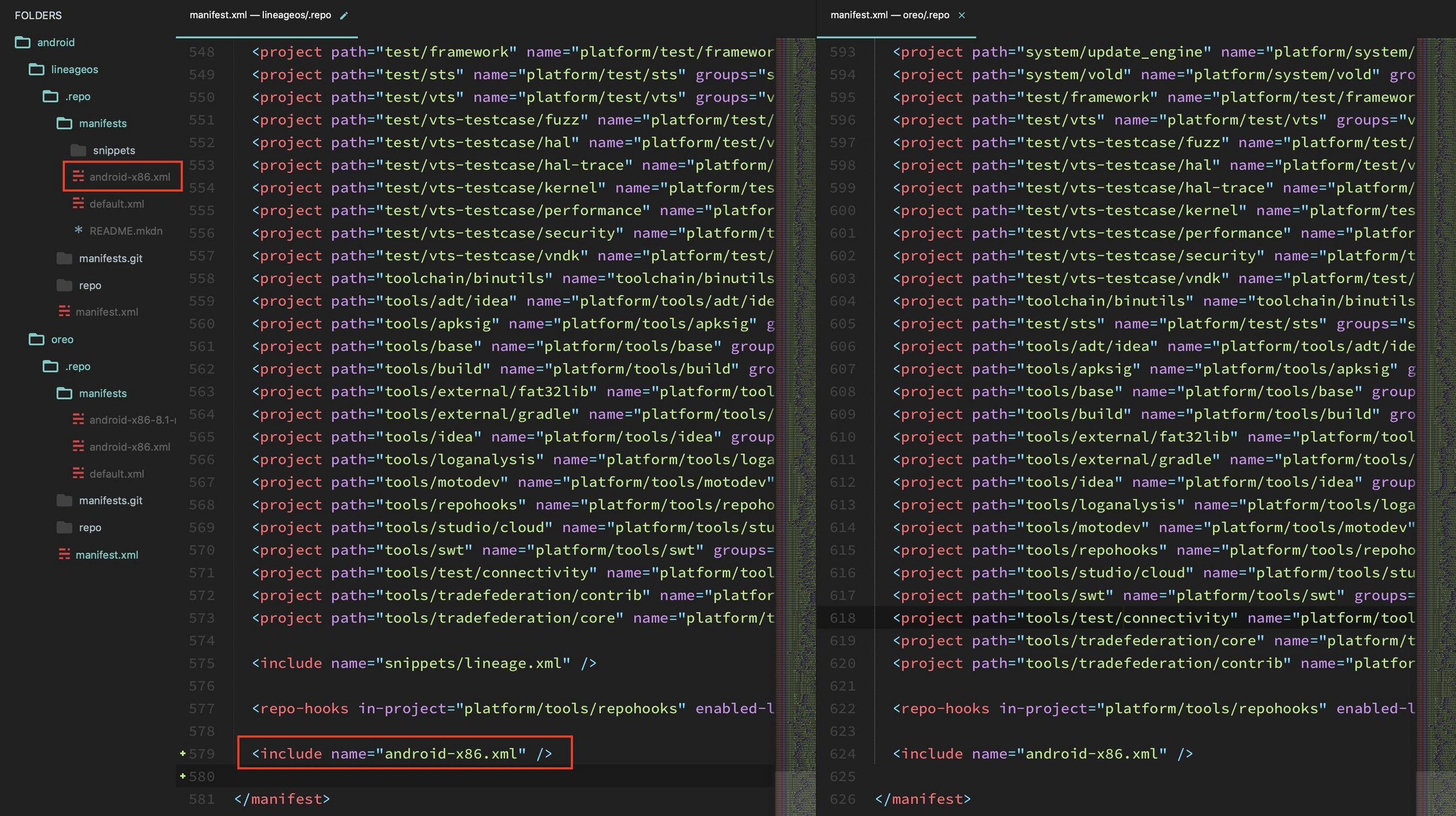Switch to manifest.xml oreo/.repo tab

(889, 15)
